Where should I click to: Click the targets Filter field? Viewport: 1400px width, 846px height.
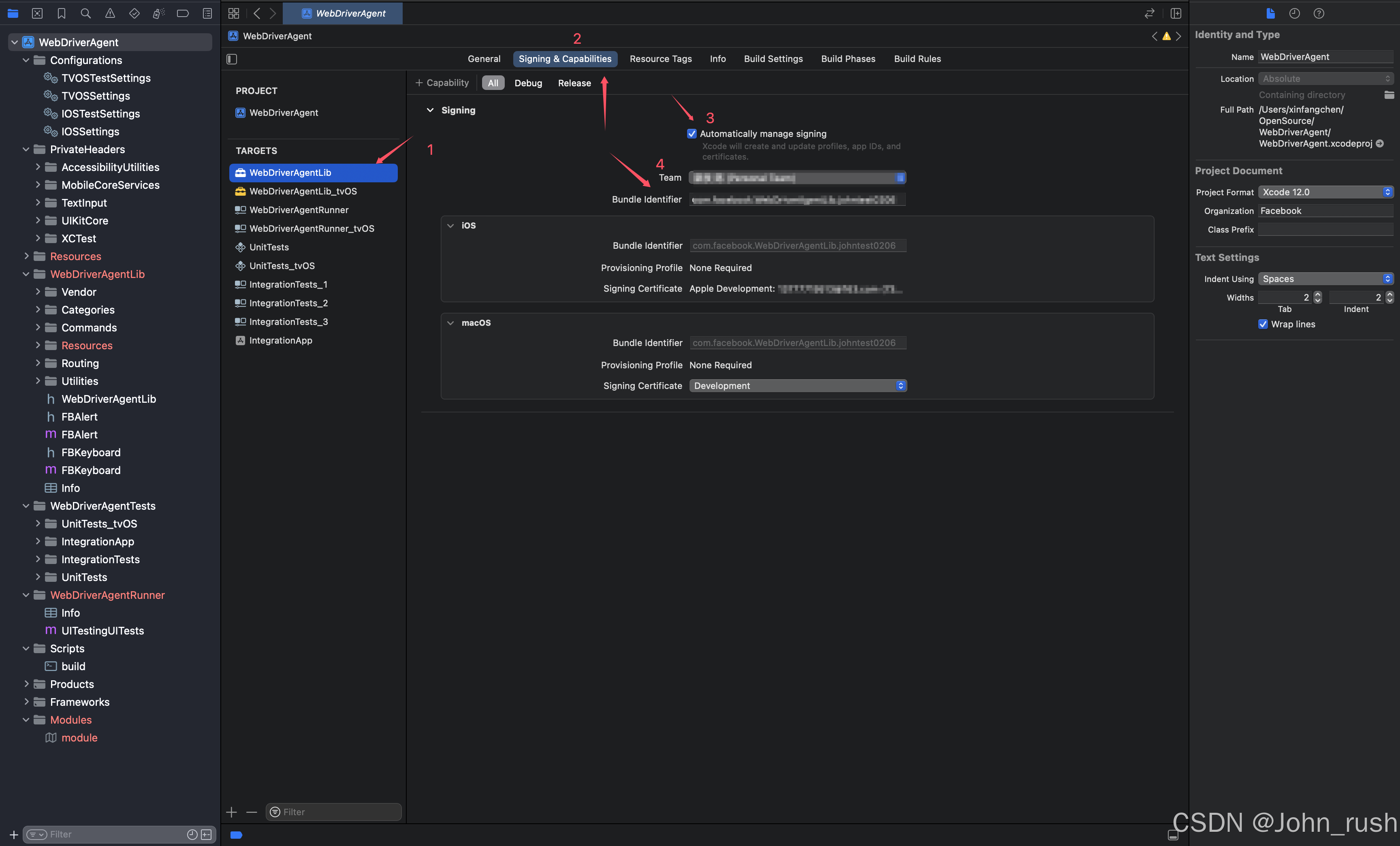tap(333, 812)
